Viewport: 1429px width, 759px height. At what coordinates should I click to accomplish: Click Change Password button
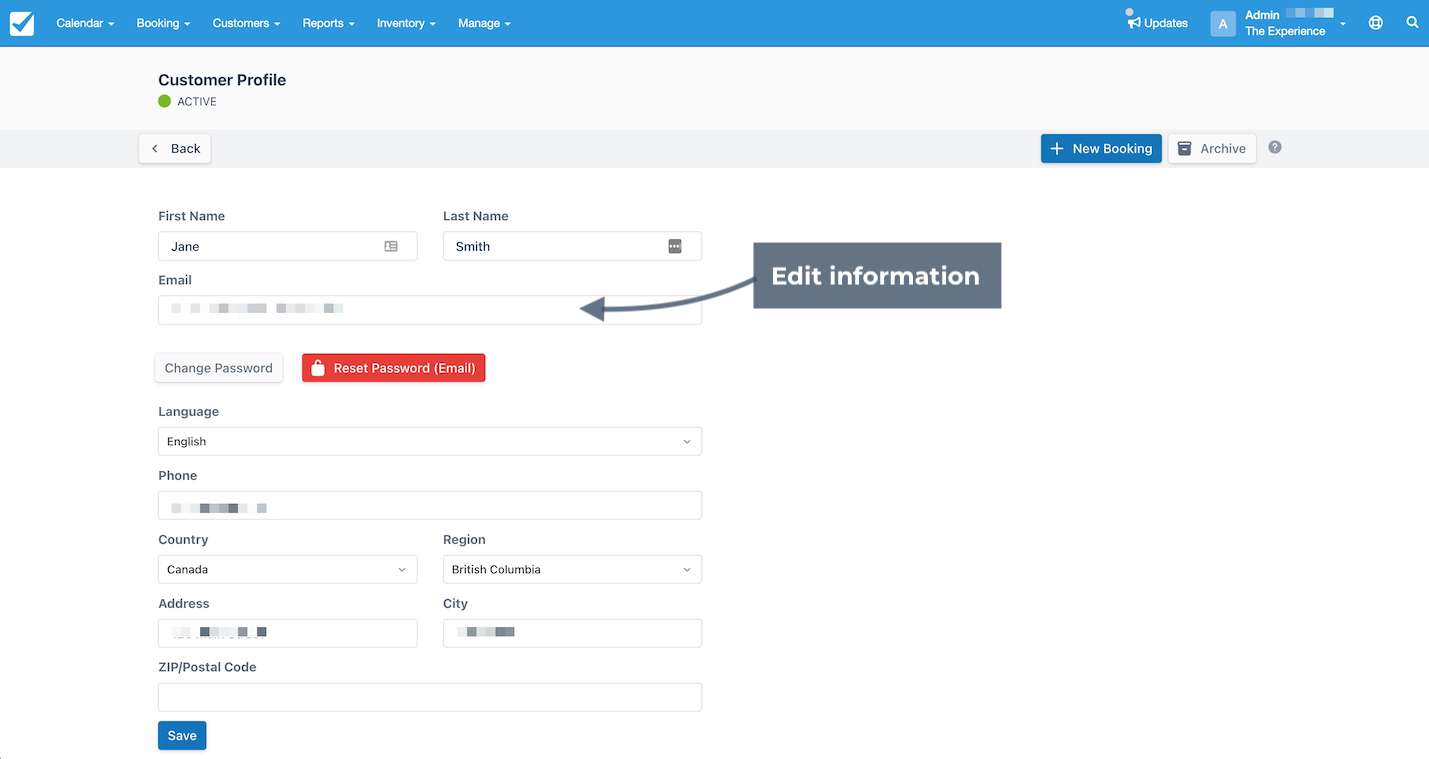click(219, 368)
